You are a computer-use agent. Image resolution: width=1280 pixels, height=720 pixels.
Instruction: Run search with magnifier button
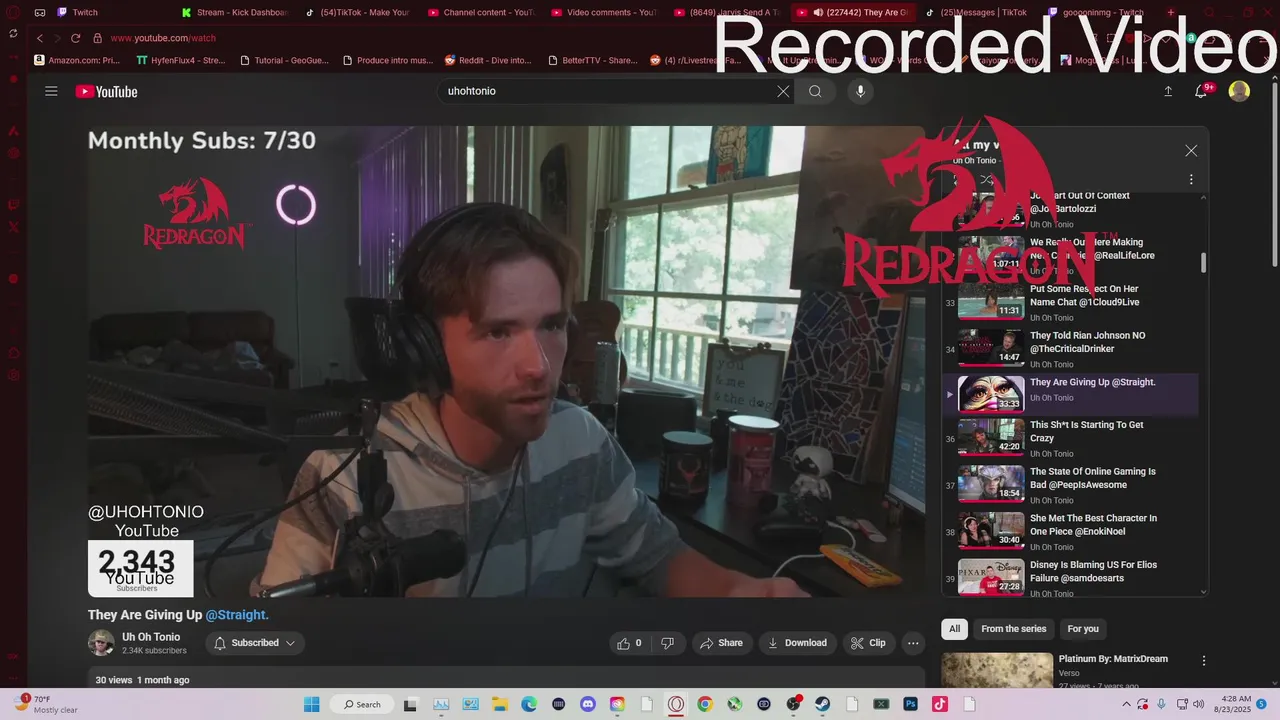pyautogui.click(x=815, y=91)
